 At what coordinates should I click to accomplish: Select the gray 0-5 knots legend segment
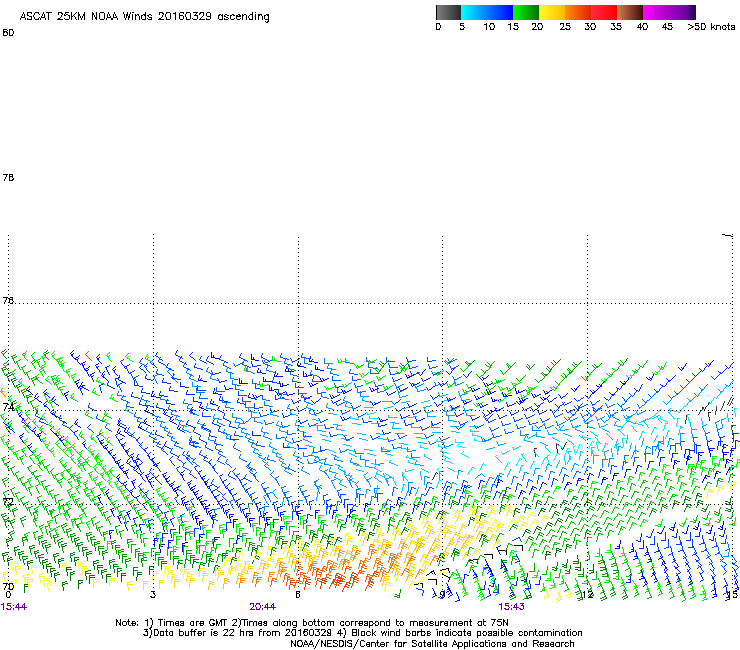point(448,12)
